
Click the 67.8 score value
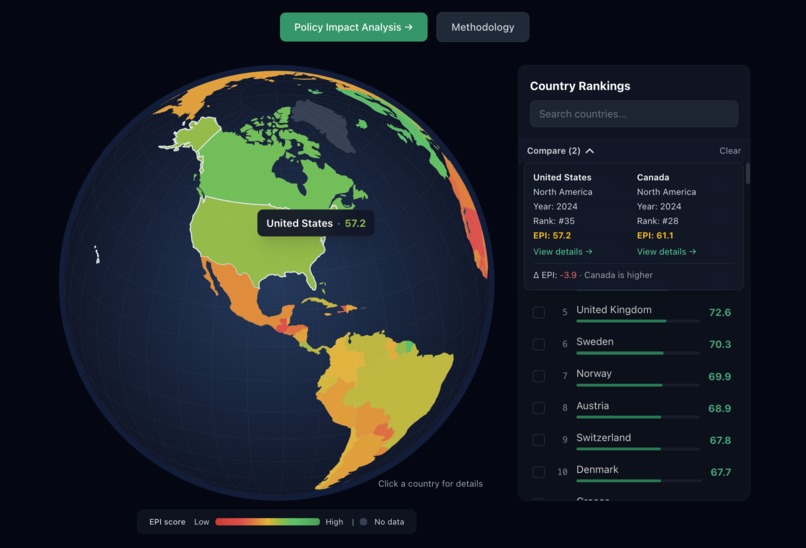pos(720,440)
